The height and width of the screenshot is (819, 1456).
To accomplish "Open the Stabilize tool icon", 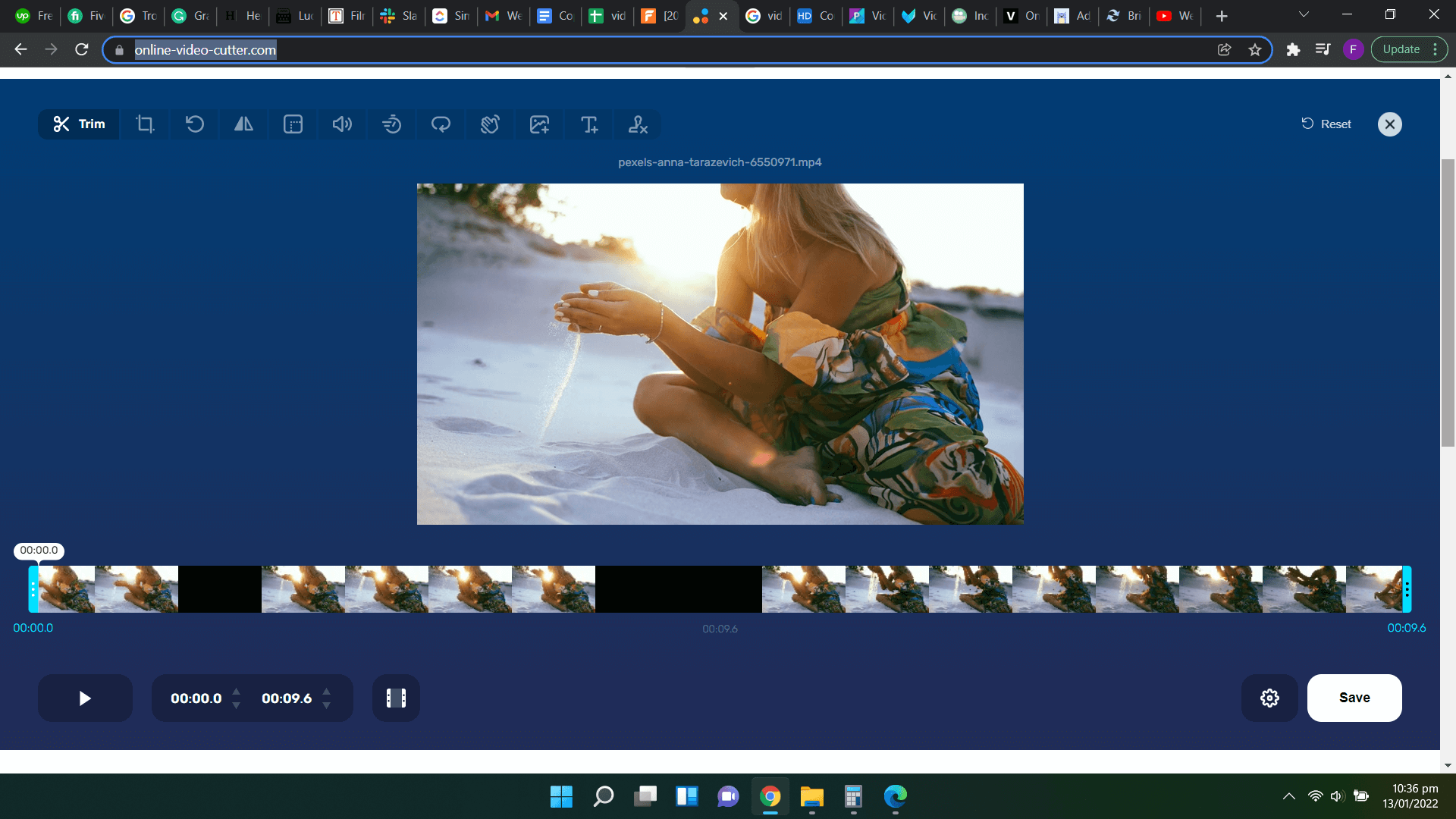I will [x=490, y=124].
